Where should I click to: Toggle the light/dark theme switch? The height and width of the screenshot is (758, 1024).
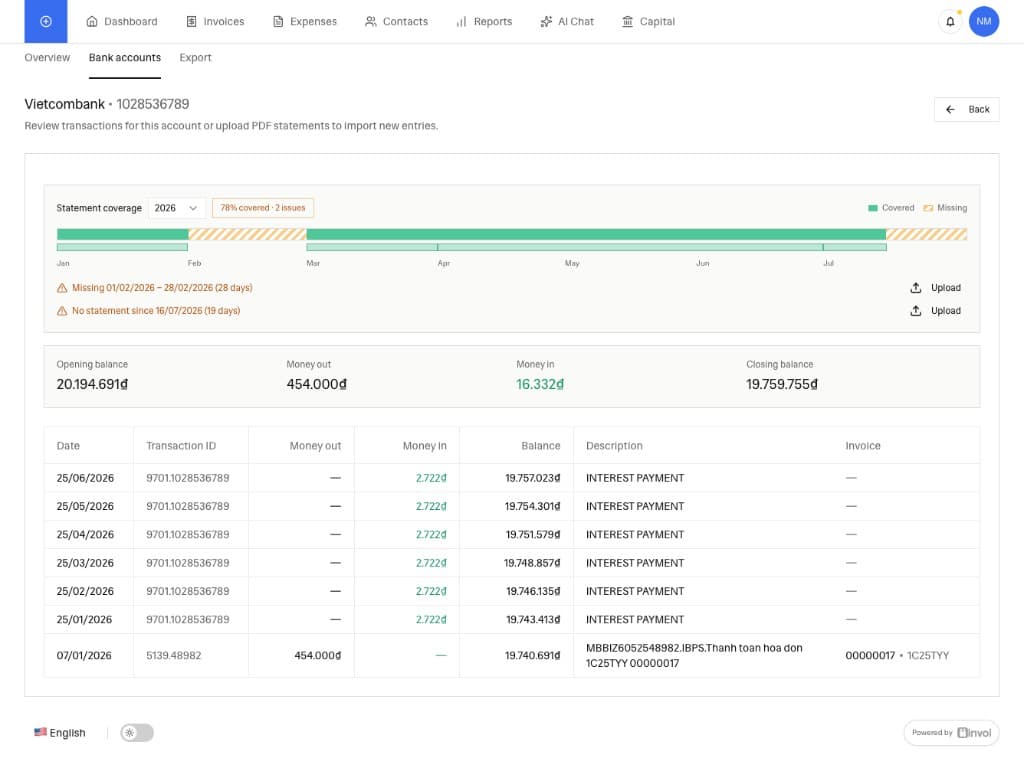click(x=136, y=733)
